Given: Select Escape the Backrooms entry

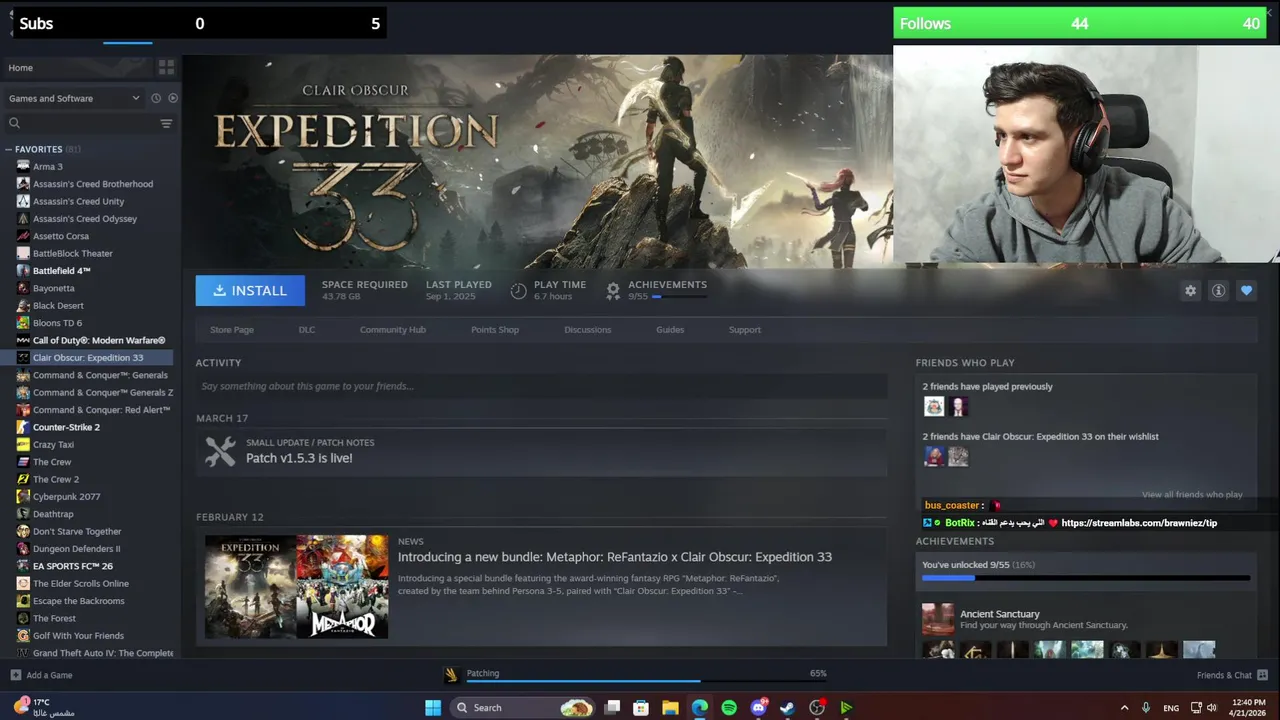Looking at the screenshot, I should 79,601.
